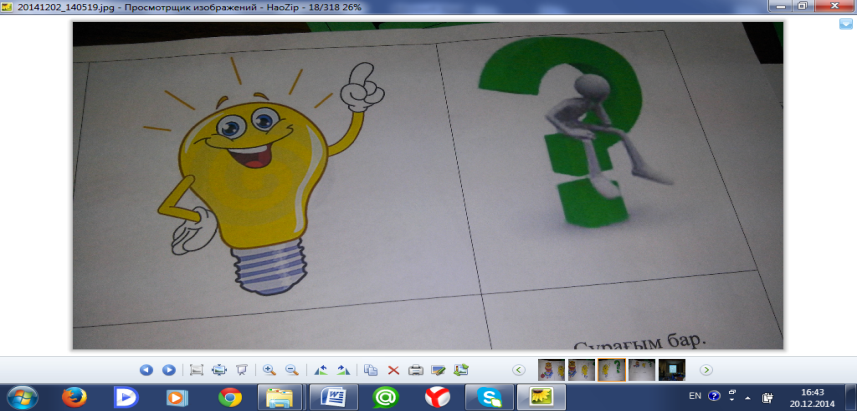The height and width of the screenshot is (411, 857).
Task: Print the current image
Action: (x=416, y=370)
